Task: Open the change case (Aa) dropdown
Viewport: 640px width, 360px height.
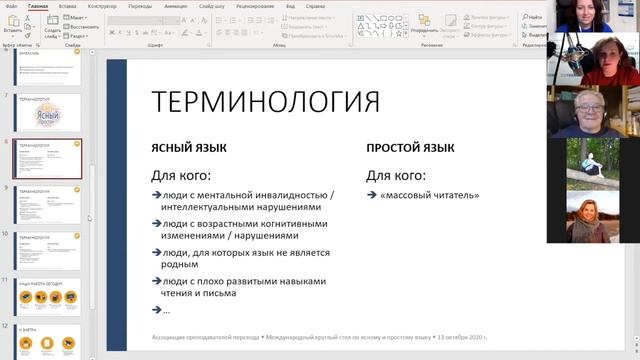Action: pyautogui.click(x=169, y=33)
